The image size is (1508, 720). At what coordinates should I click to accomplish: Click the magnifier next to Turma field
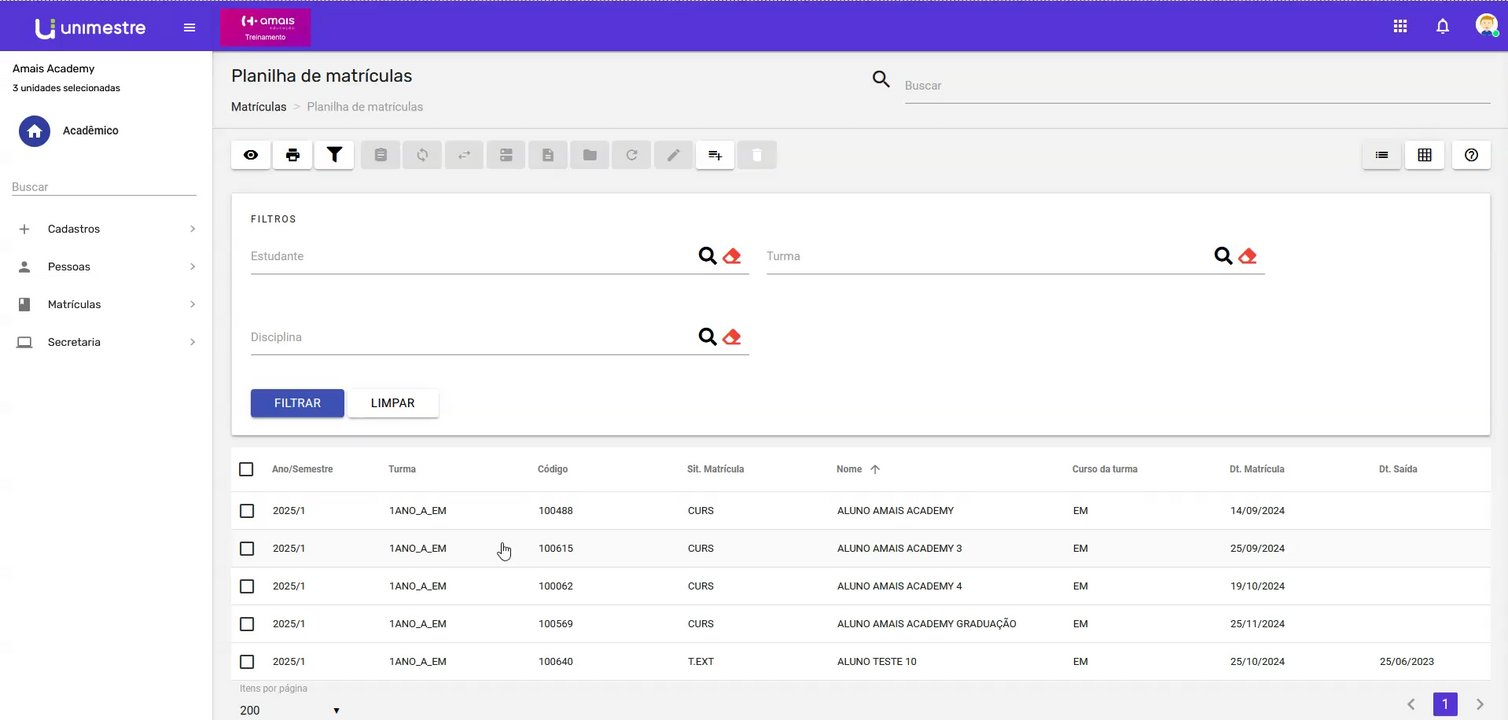point(1223,256)
